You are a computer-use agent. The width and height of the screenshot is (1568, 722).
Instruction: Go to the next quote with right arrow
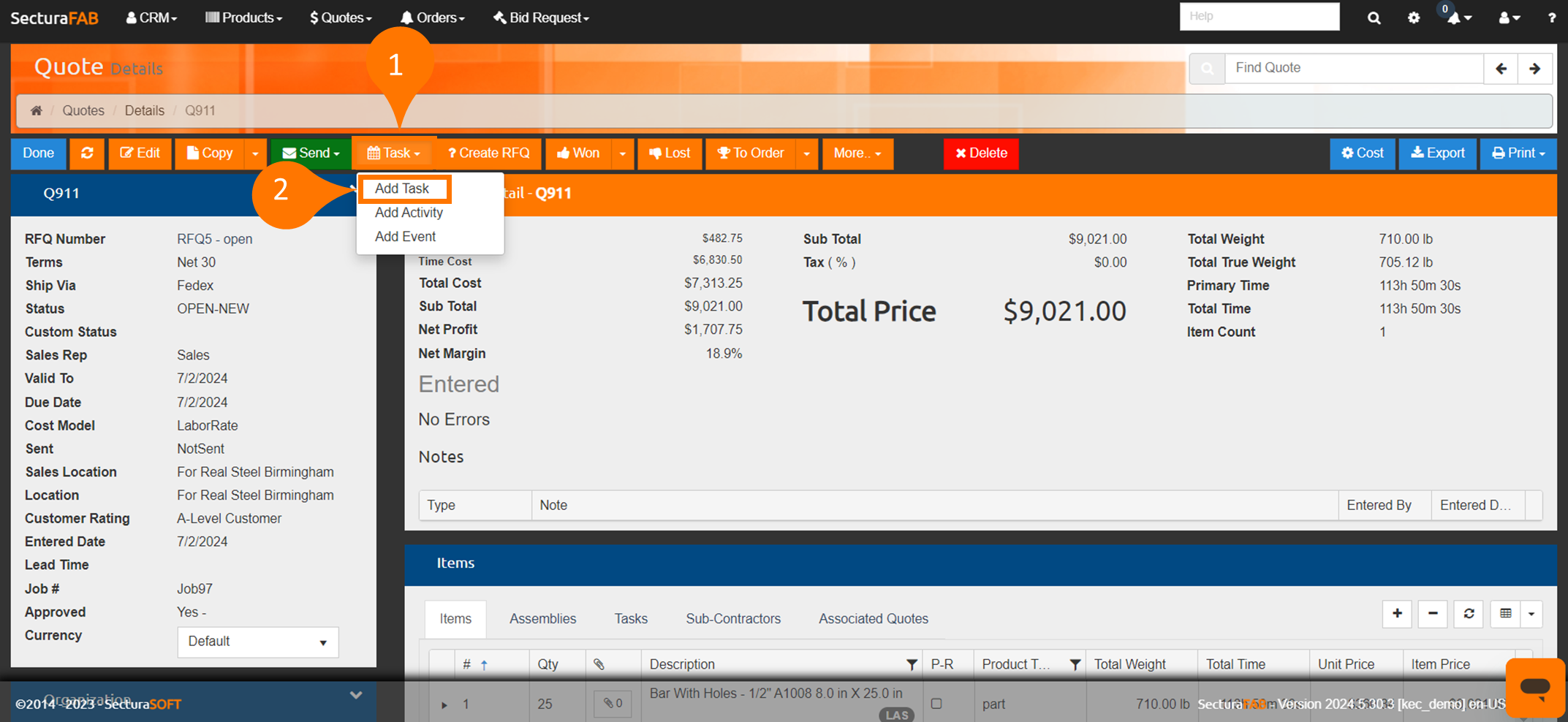point(1534,69)
